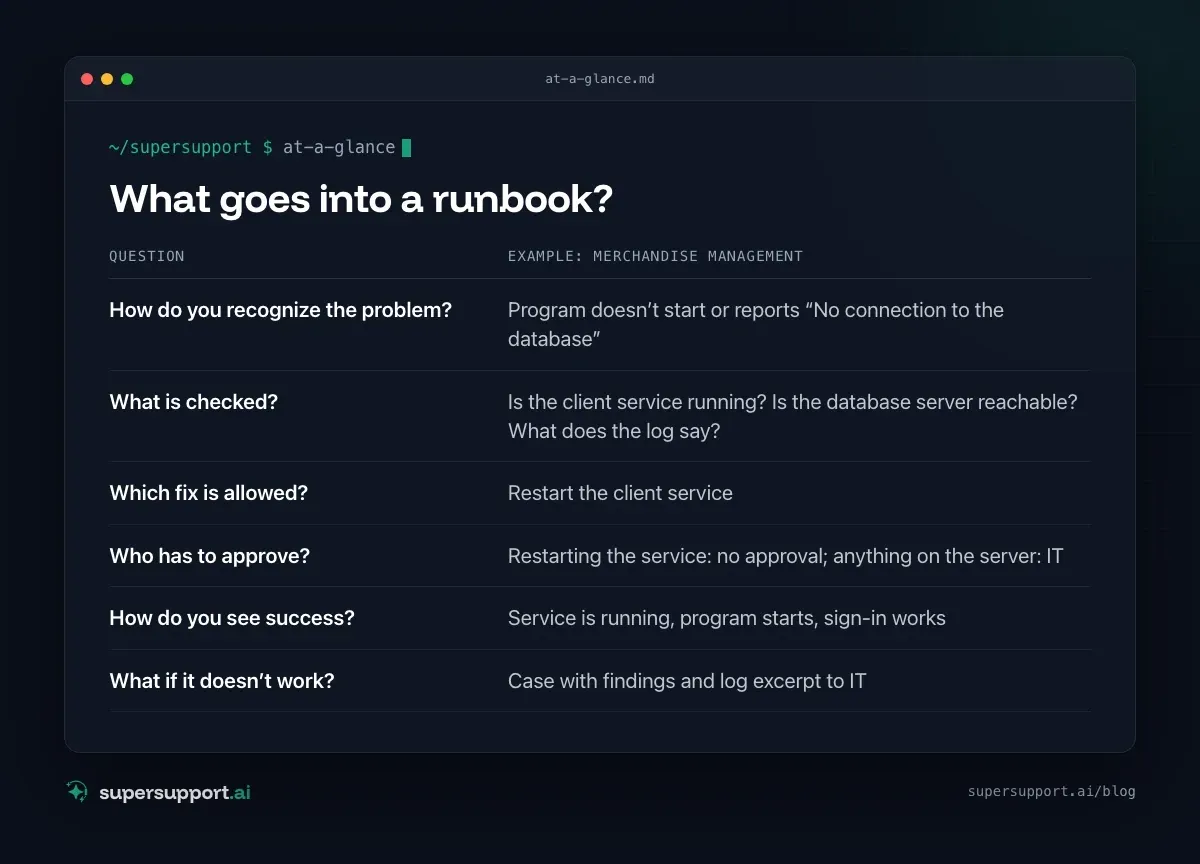Screen dimensions: 1200x864
Task: Select 'How do you recognize the problem?' row
Action: (600, 325)
